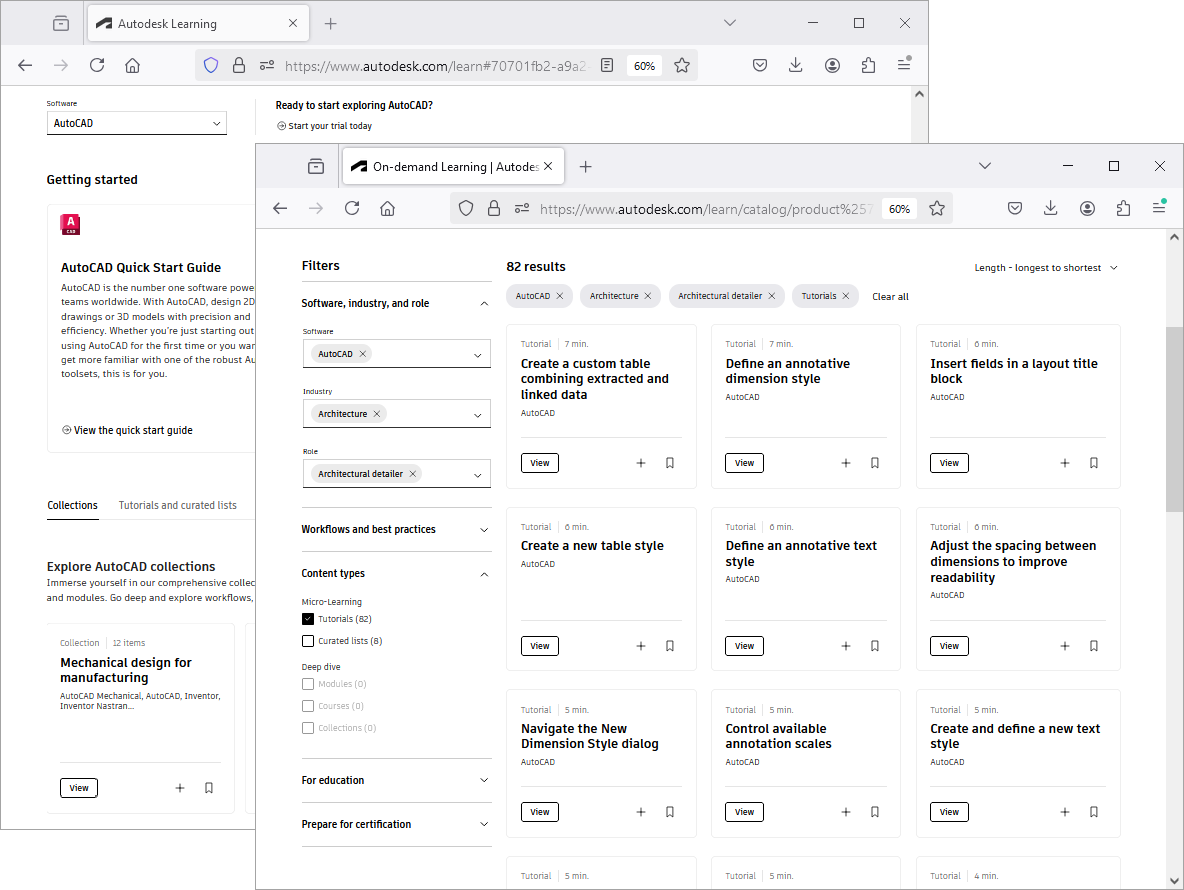The width and height of the screenshot is (1184, 890).
Task: Bookmark the 'Mechanical design for manufacturing' collection
Action: [x=209, y=788]
